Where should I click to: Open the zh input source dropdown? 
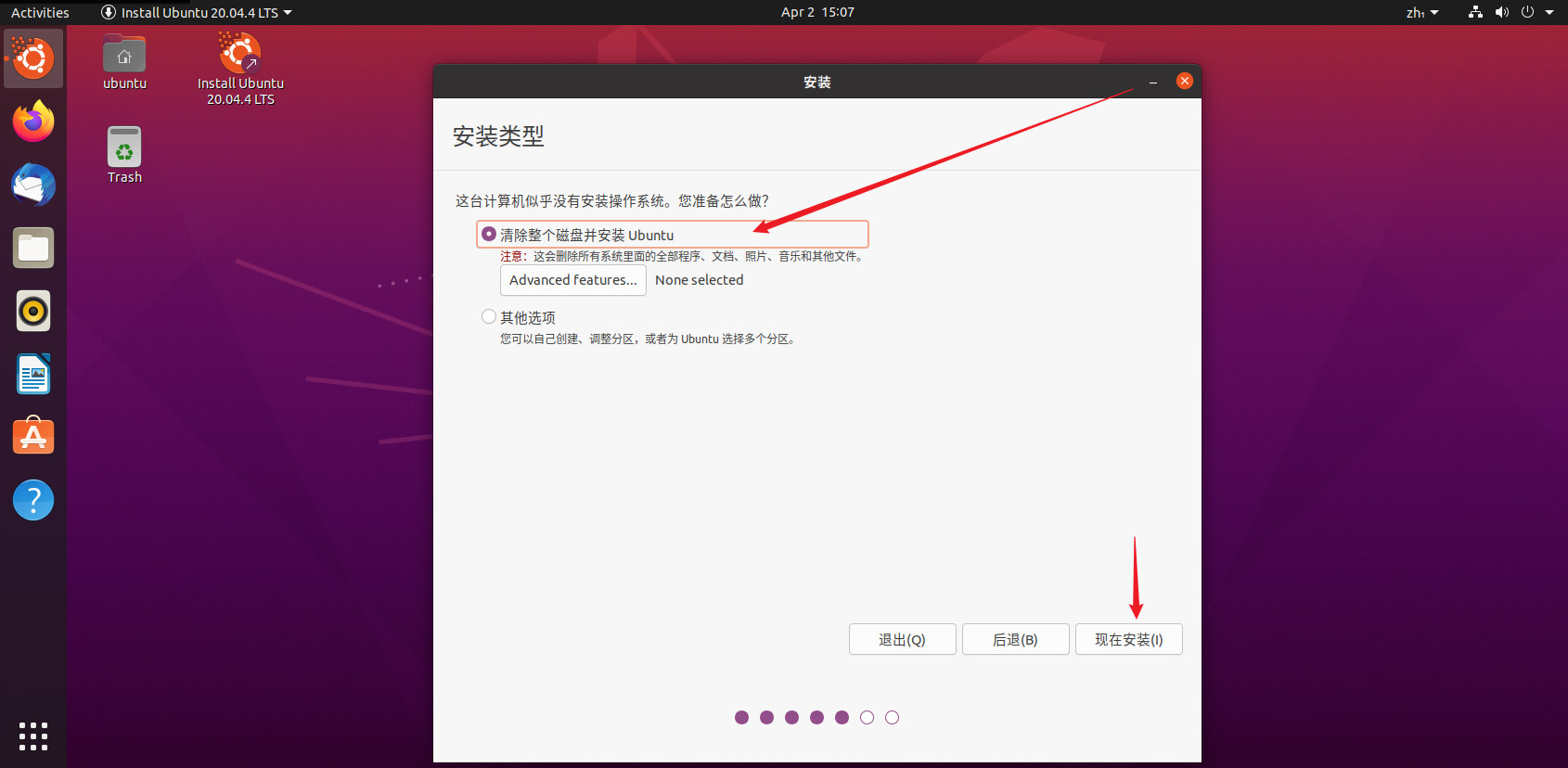coord(1421,12)
